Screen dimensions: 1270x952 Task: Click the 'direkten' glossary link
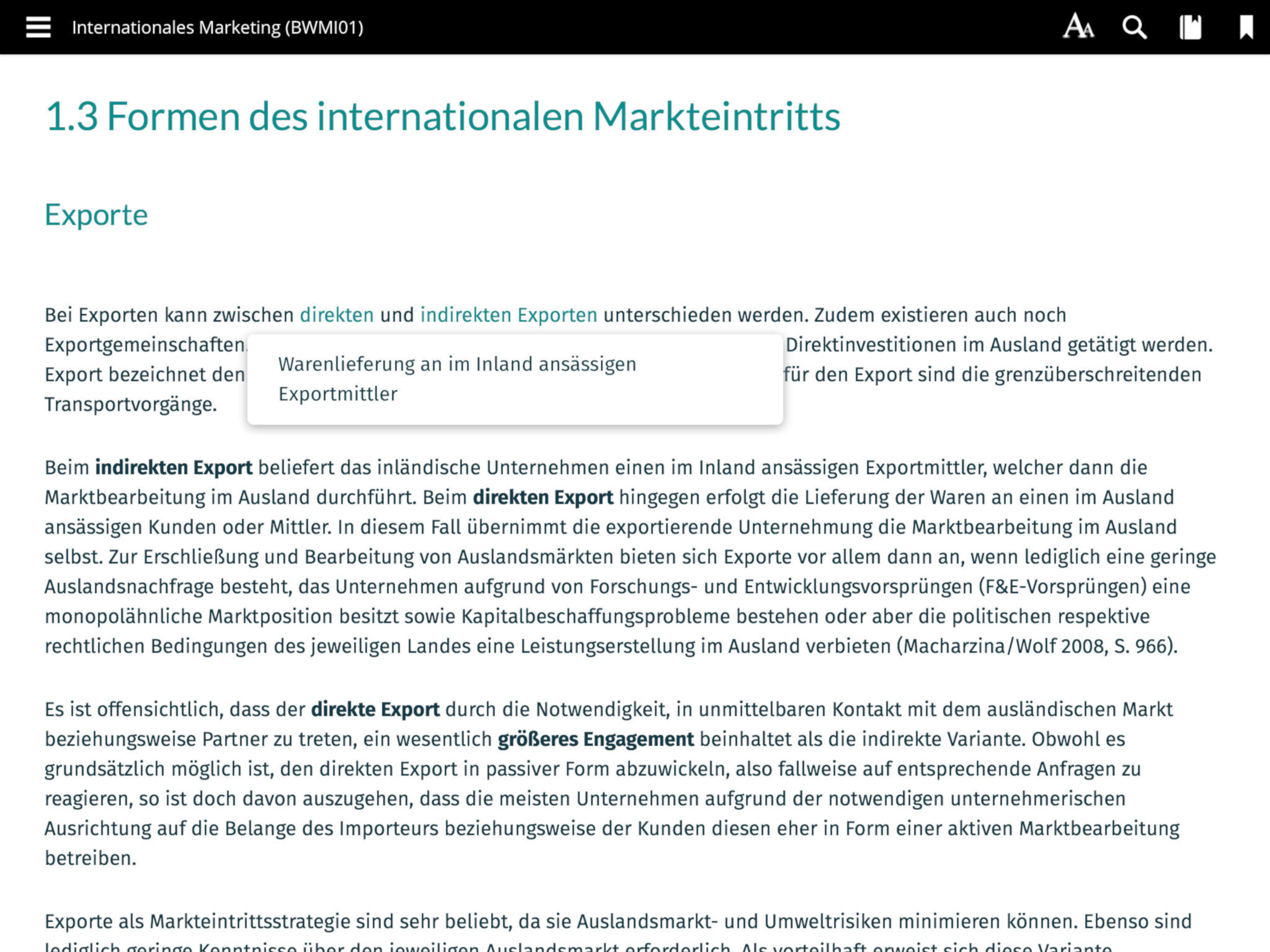(x=337, y=315)
